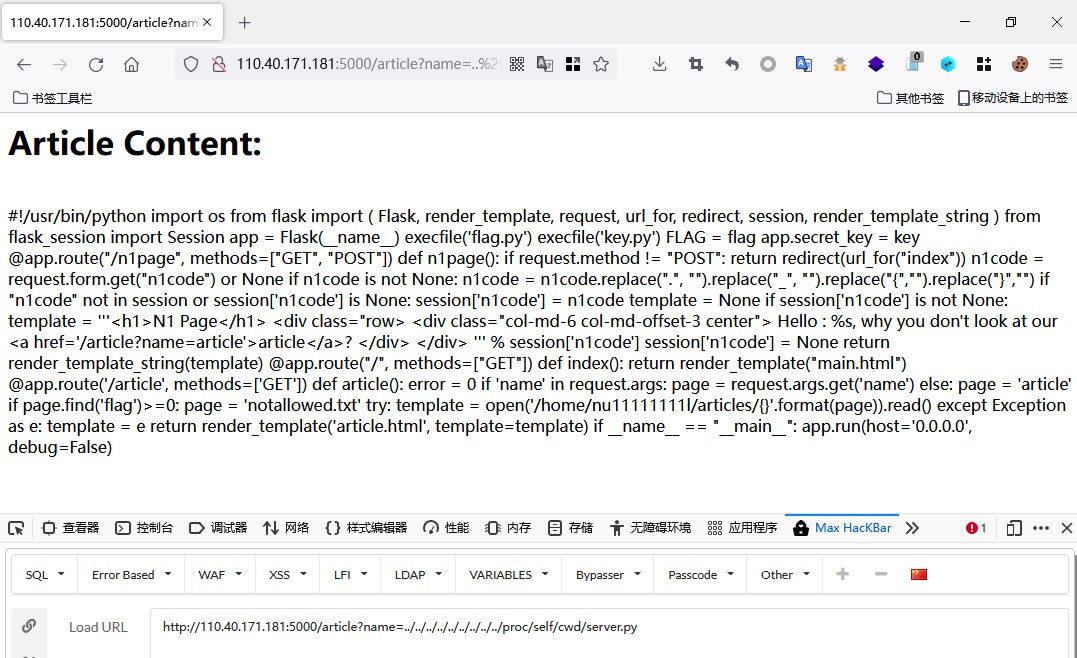Close the 110.40.171.181 article tab
Screen dimensions: 1077x658
coord(207,23)
